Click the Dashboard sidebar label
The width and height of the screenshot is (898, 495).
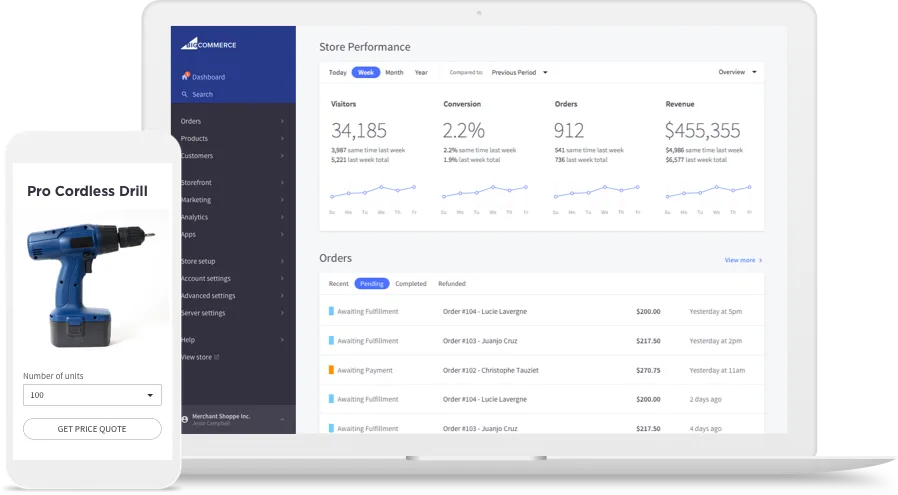(x=208, y=77)
